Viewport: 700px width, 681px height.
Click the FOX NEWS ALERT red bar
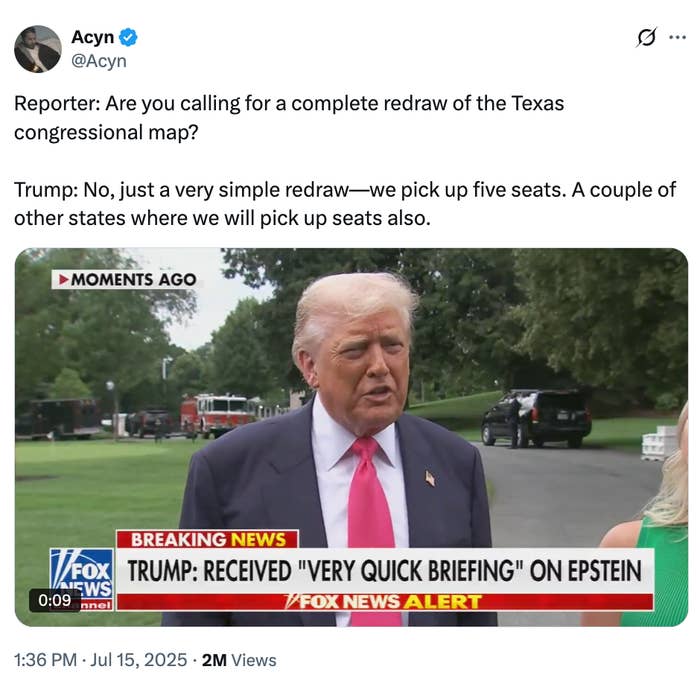[x=385, y=602]
